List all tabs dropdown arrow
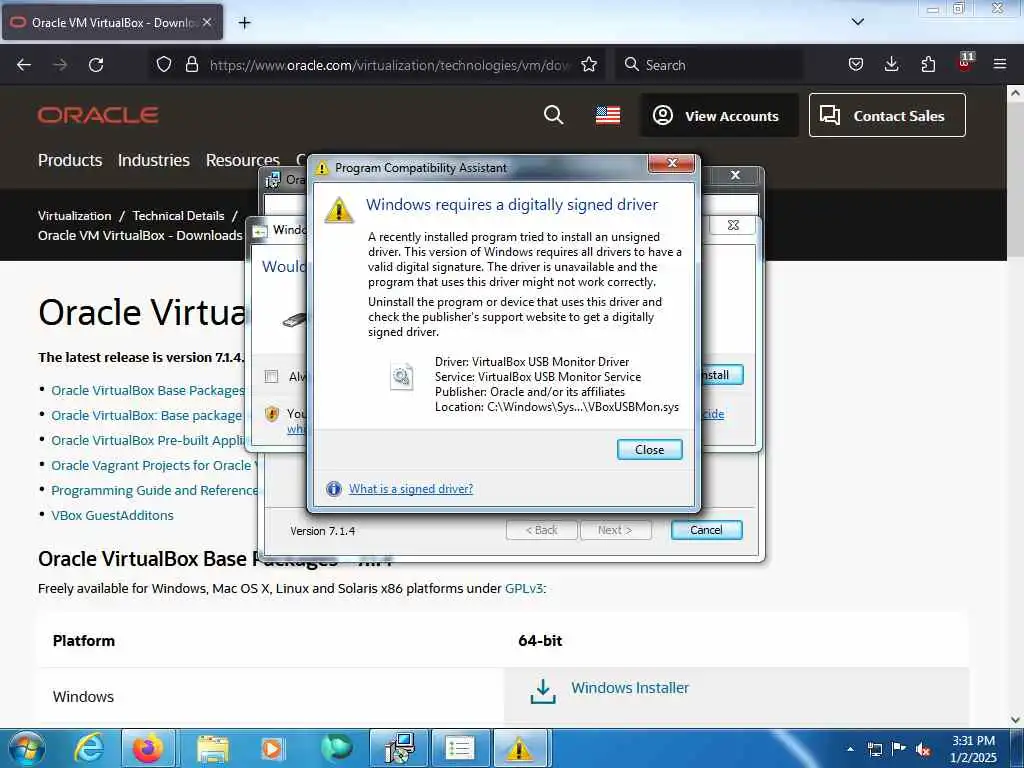This screenshot has width=1024, height=768. tap(858, 22)
